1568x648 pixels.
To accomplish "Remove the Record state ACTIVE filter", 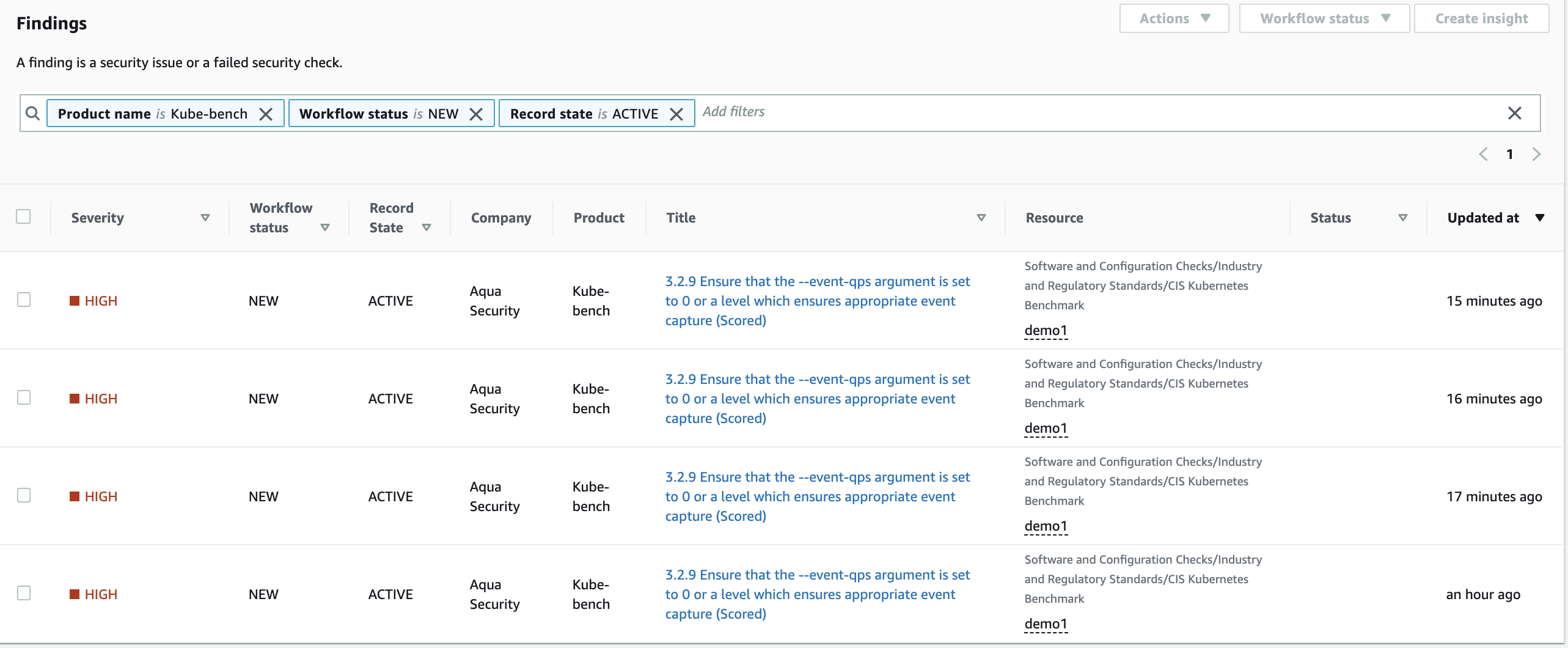I will click(677, 113).
